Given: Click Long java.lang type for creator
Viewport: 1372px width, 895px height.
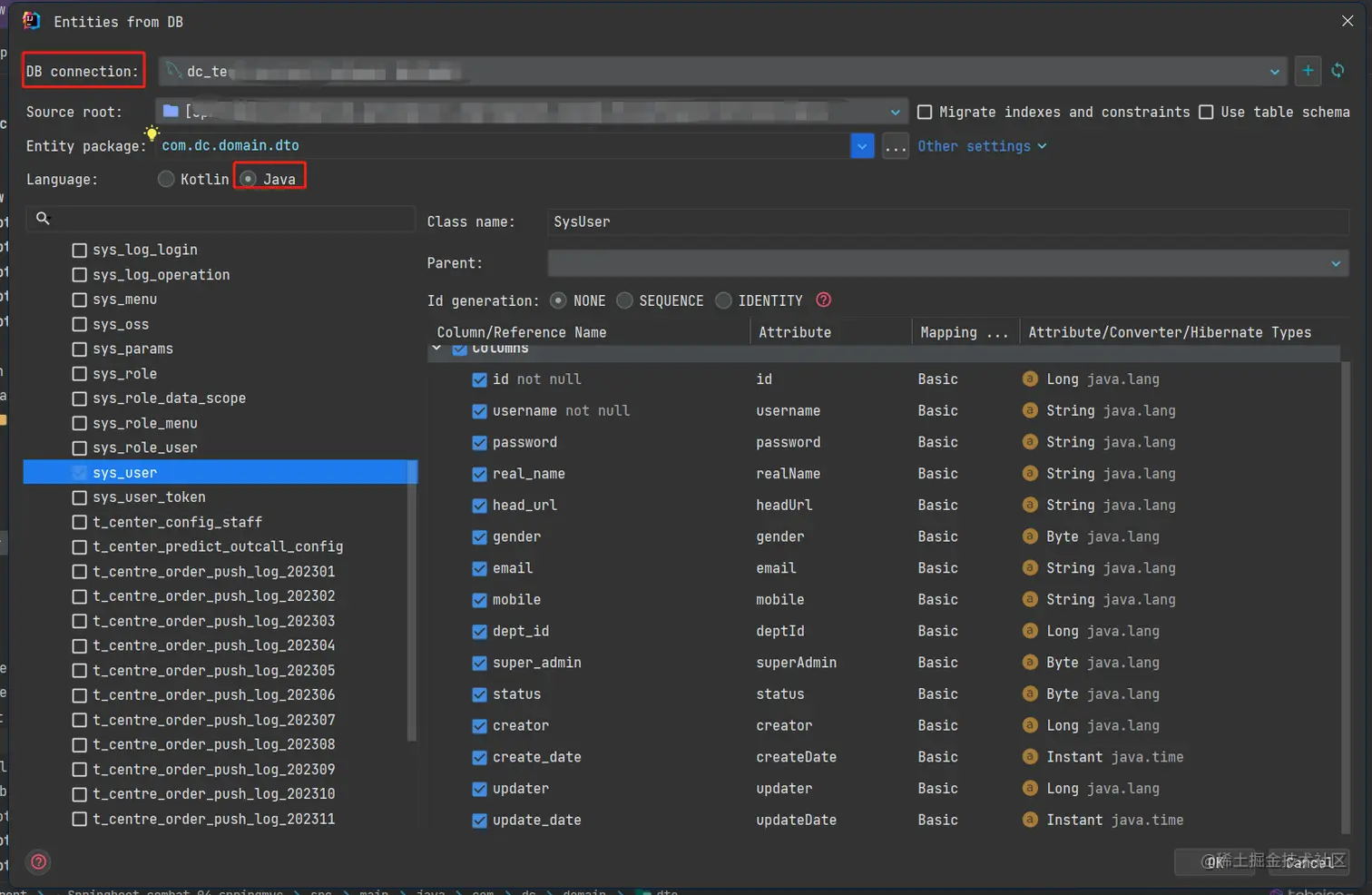Looking at the screenshot, I should pyautogui.click(x=1102, y=725).
